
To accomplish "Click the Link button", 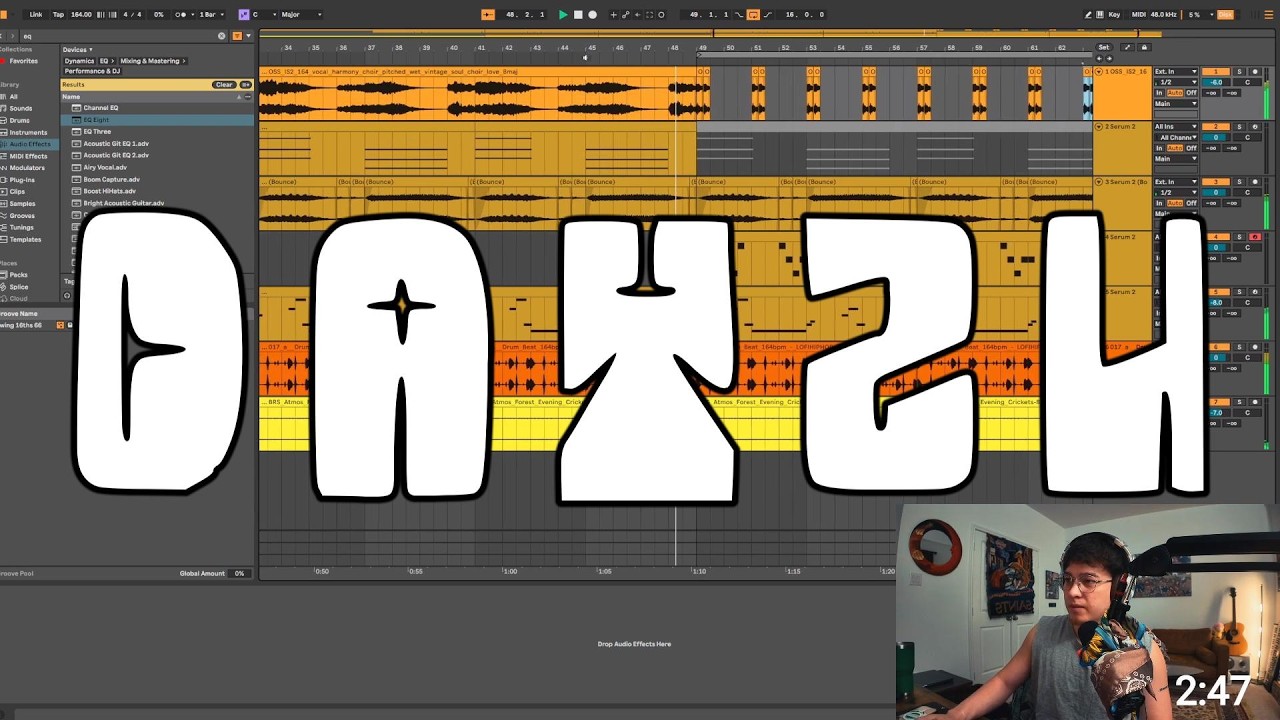I will [x=36, y=15].
